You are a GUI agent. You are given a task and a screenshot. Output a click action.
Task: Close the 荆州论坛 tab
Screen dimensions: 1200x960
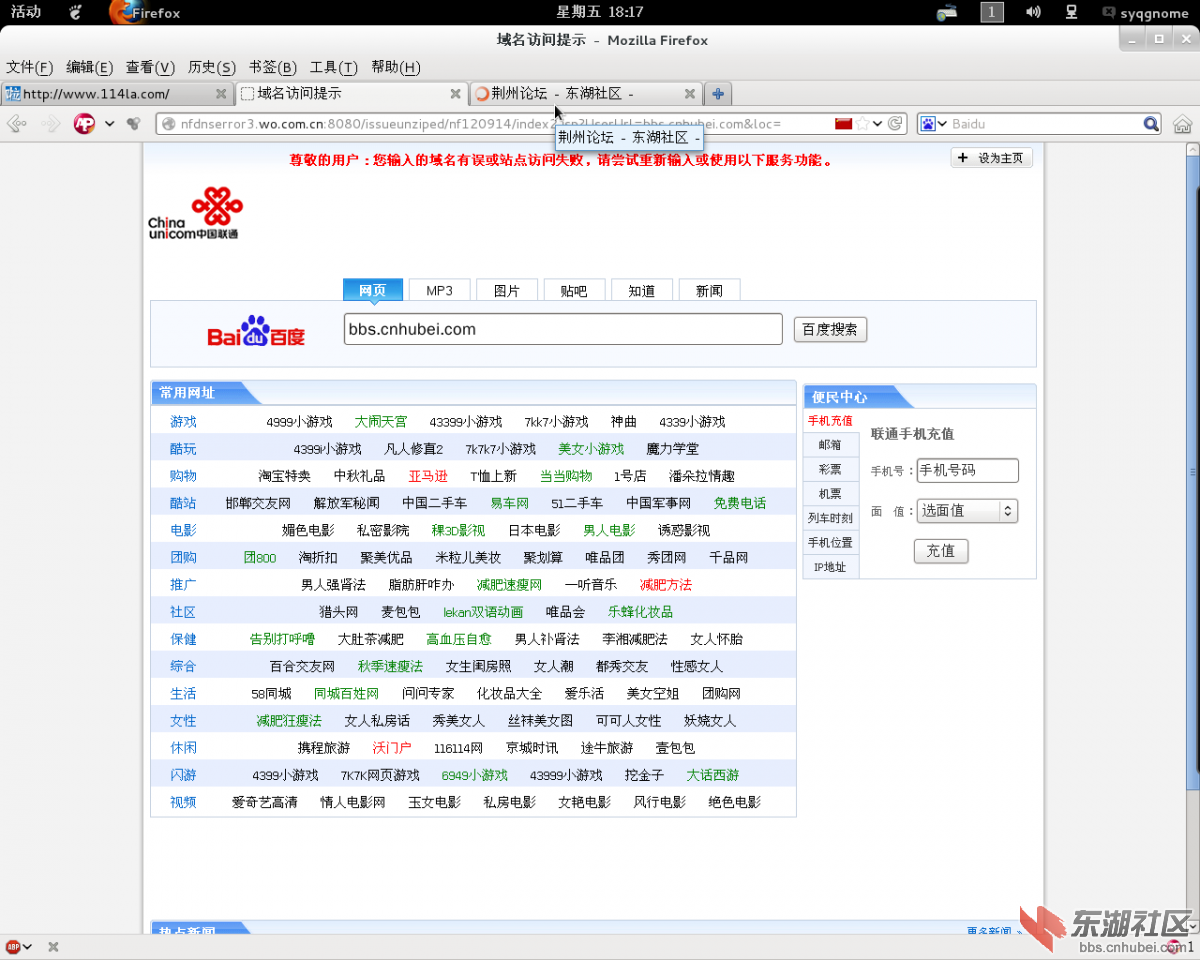689,94
